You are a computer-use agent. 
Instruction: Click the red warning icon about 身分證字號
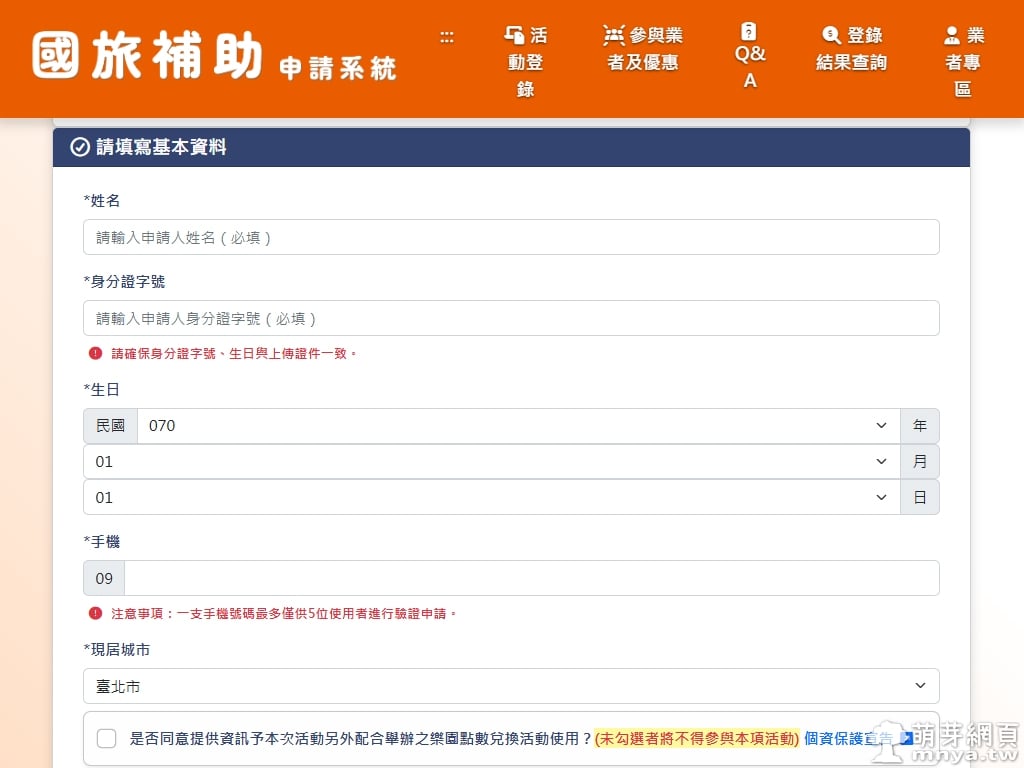coord(95,353)
